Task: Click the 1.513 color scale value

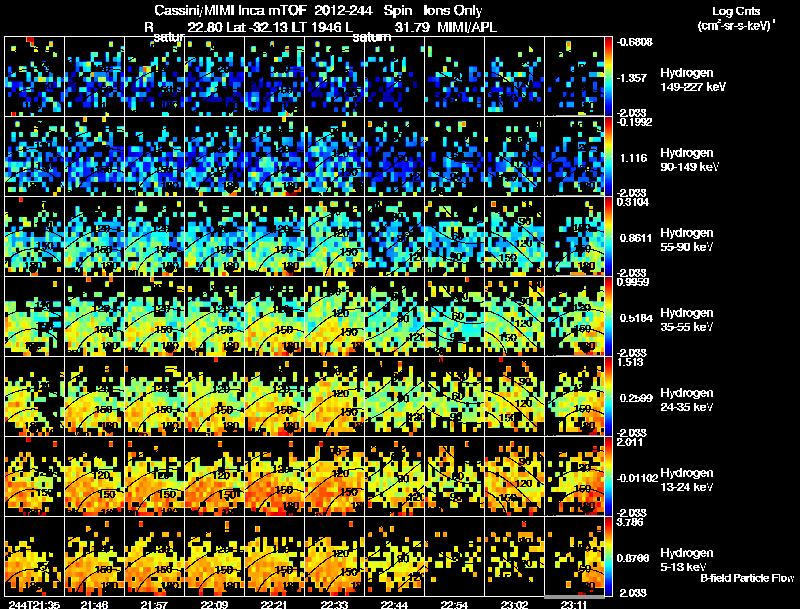Action: point(630,362)
